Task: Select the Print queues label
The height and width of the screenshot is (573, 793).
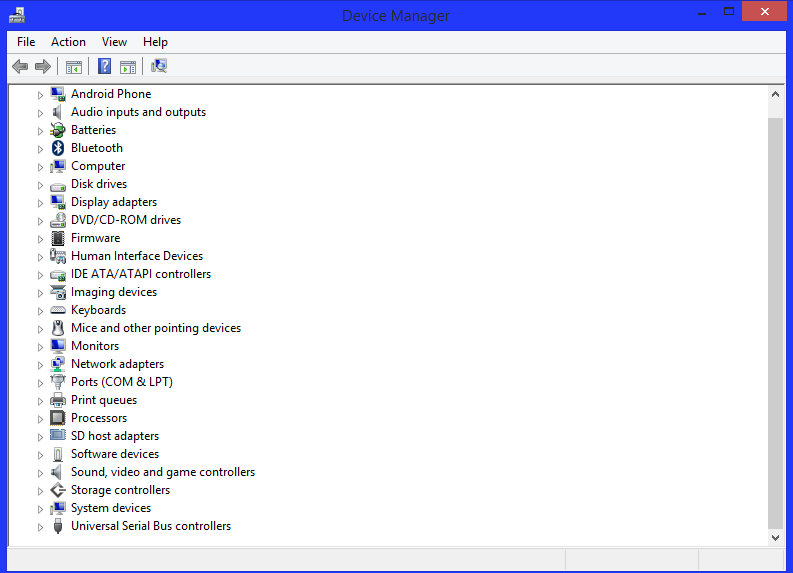Action: pos(104,400)
